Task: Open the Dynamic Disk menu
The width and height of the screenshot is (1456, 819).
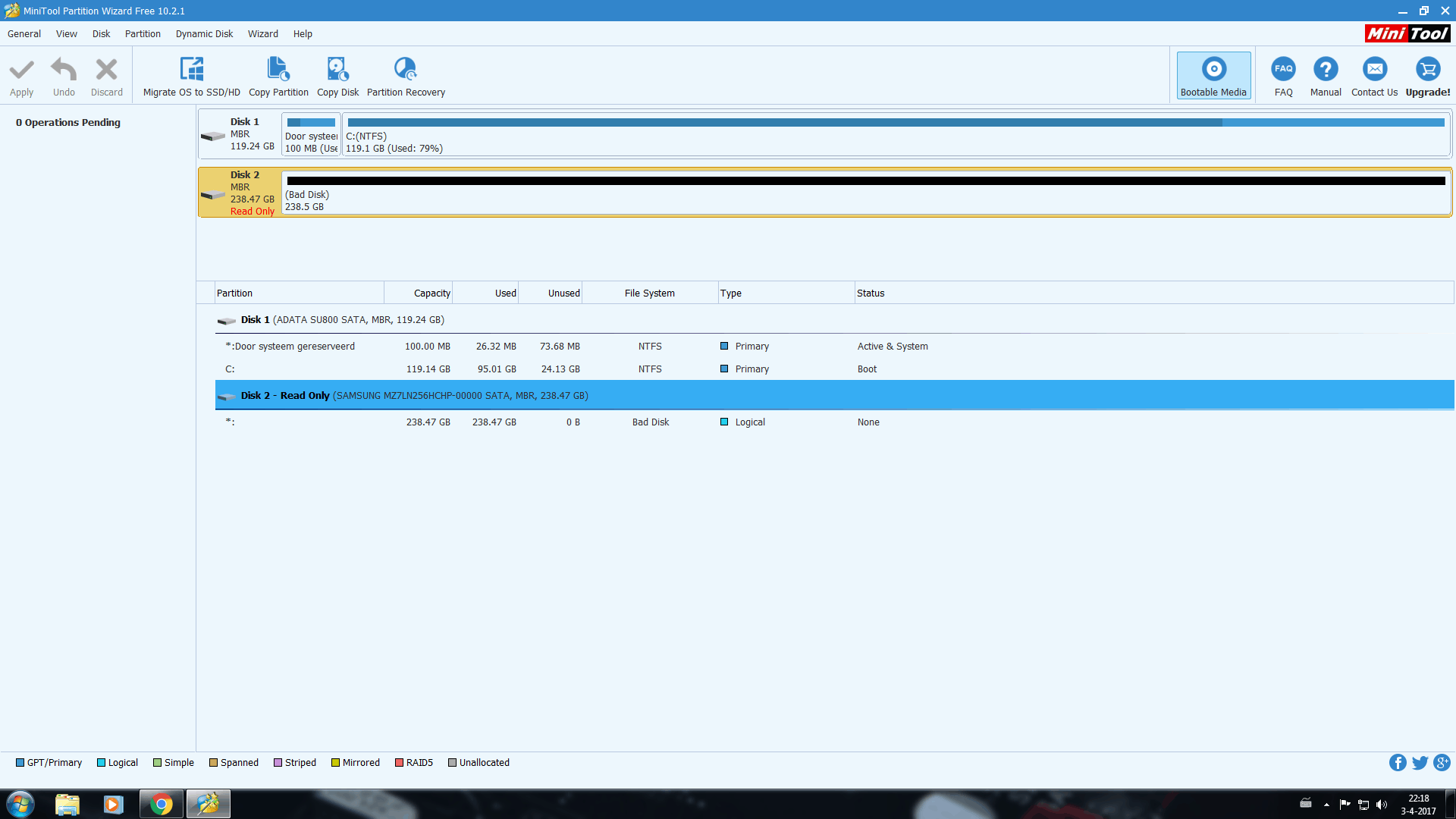Action: pos(204,34)
